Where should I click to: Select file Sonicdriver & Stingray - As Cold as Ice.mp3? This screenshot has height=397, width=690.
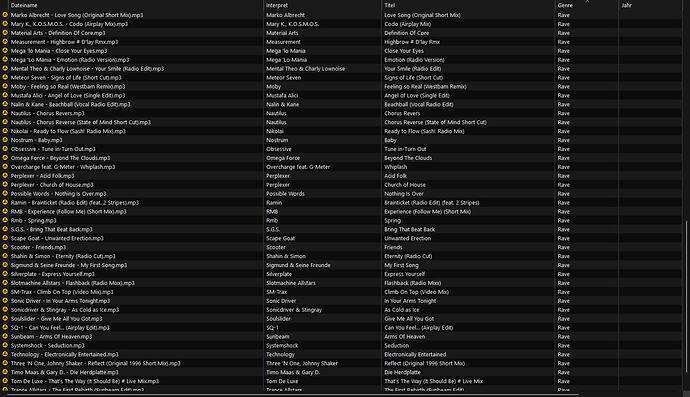pyautogui.click(x=65, y=309)
